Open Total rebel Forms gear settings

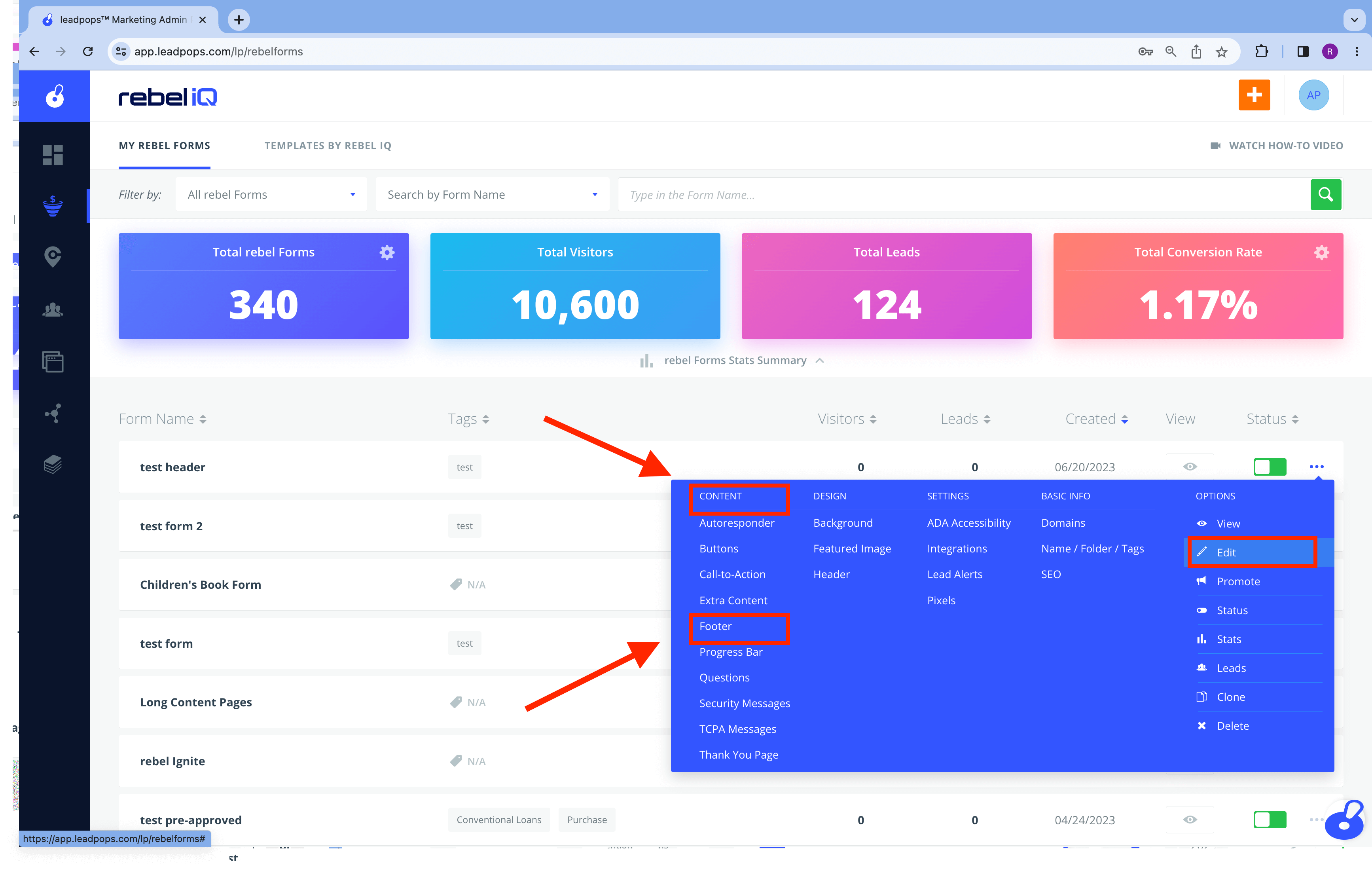click(x=387, y=252)
